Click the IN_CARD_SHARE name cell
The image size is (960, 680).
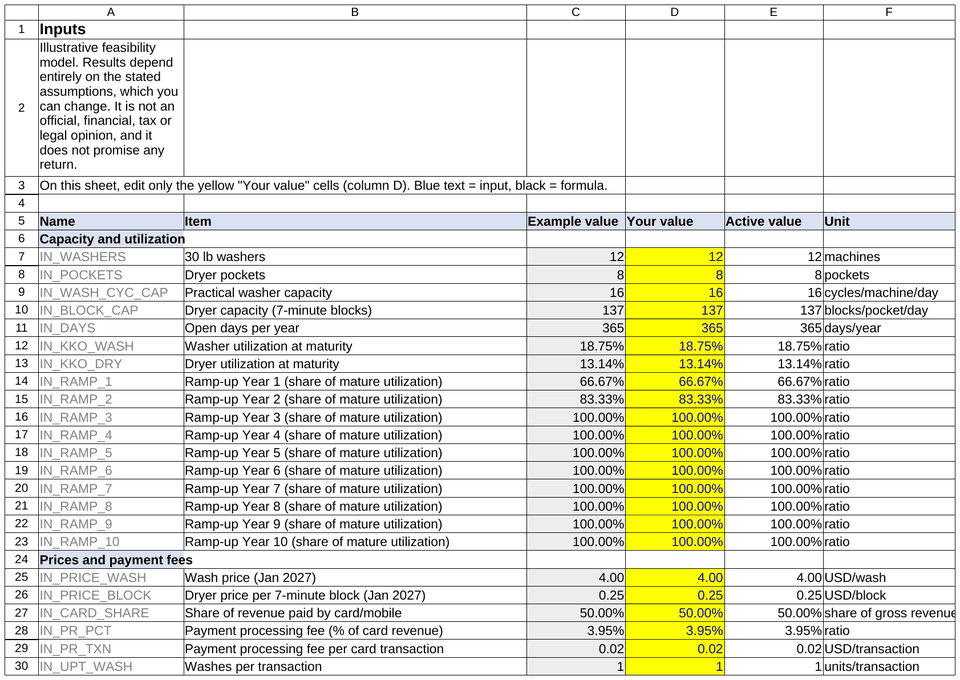pos(111,613)
